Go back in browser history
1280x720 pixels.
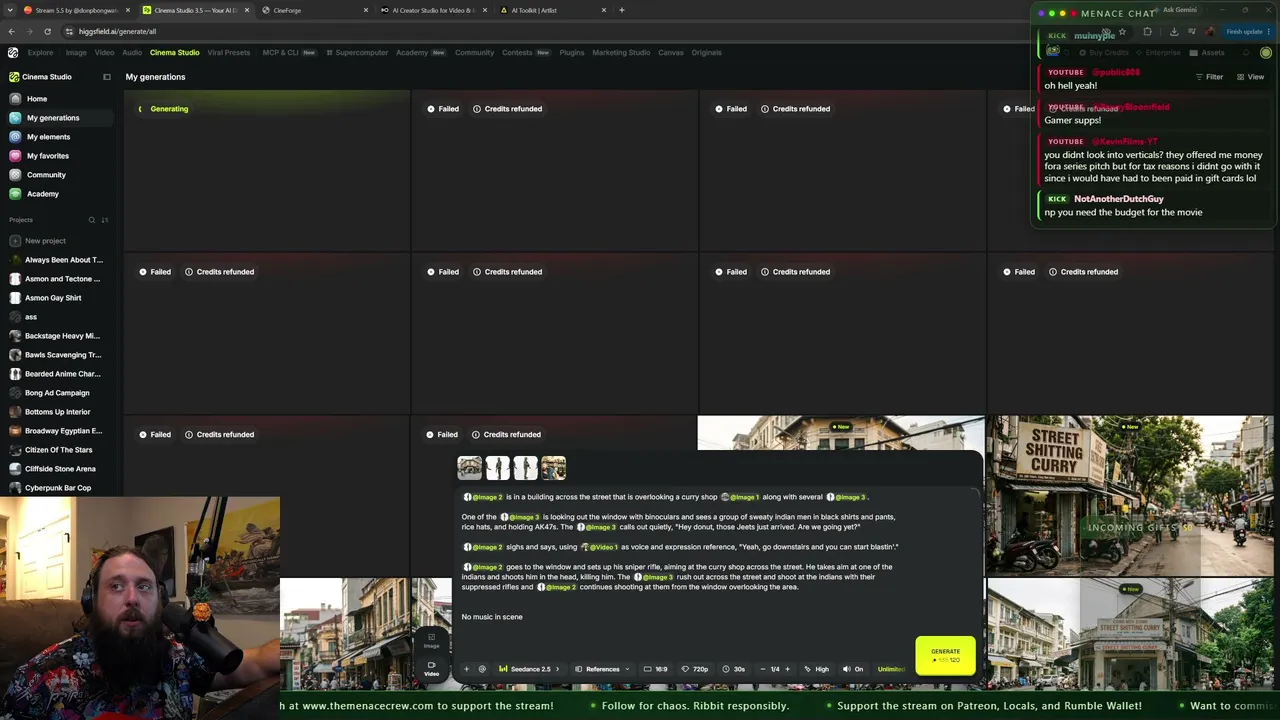11,31
